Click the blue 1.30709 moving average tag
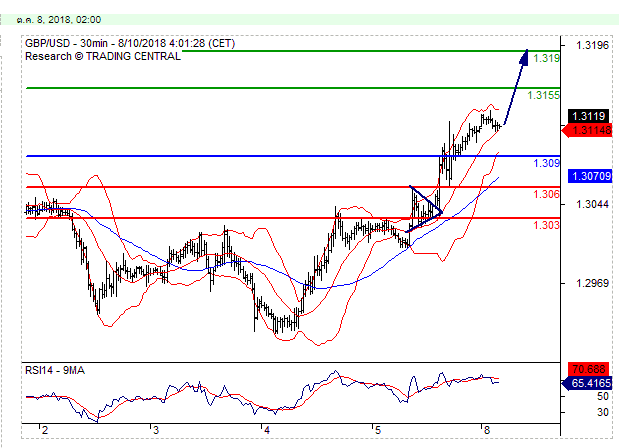The width and height of the screenshot is (619, 448). pos(590,176)
